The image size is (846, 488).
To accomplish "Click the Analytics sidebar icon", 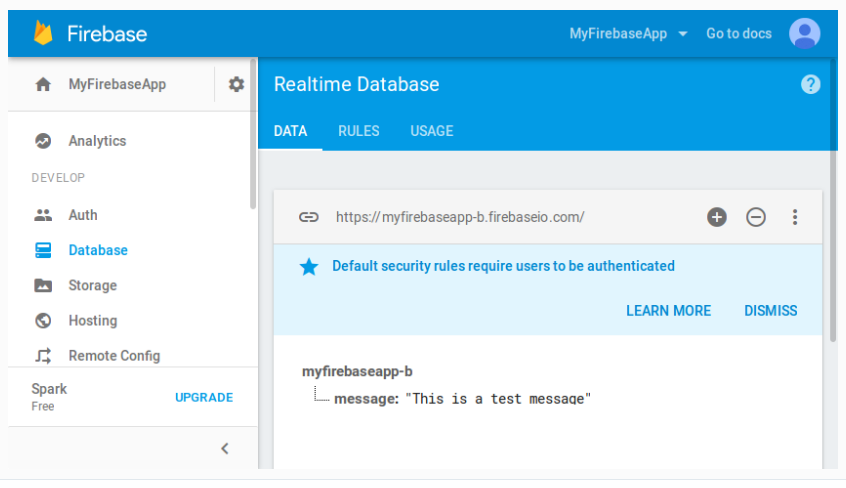I will click(43, 141).
